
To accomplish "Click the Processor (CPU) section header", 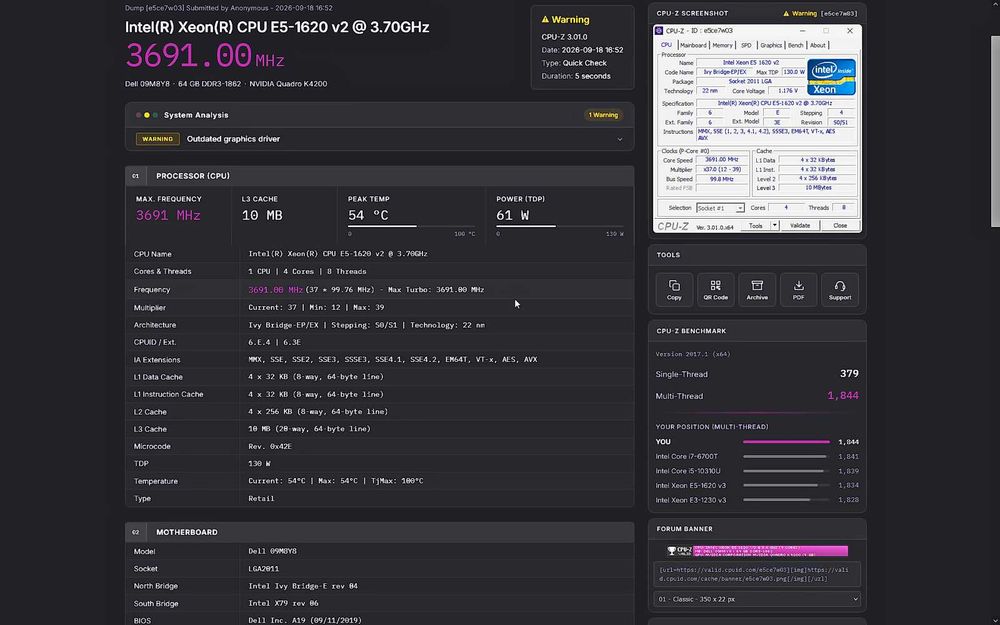I will pos(379,176).
